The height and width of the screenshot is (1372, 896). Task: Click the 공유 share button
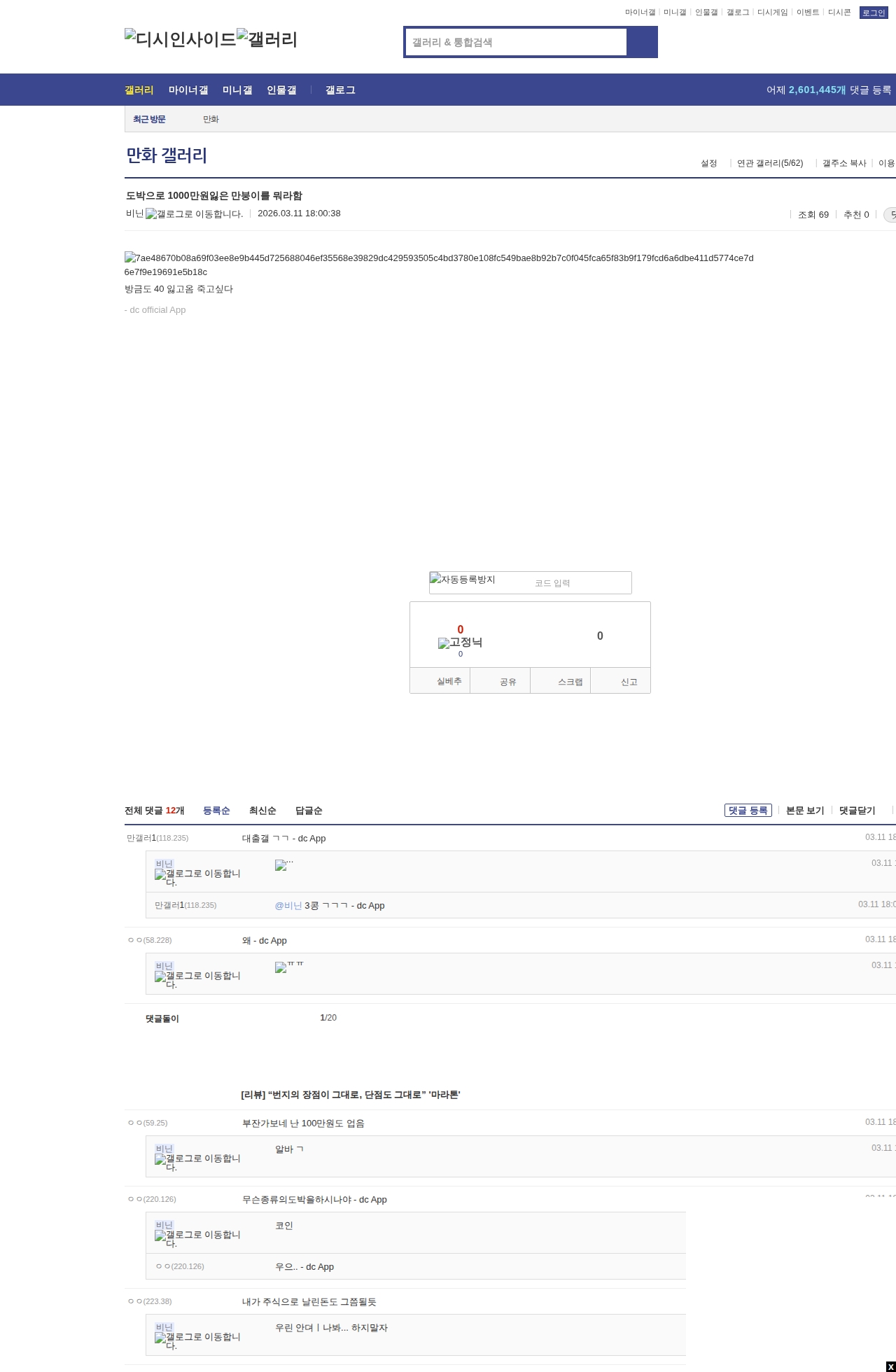click(500, 681)
